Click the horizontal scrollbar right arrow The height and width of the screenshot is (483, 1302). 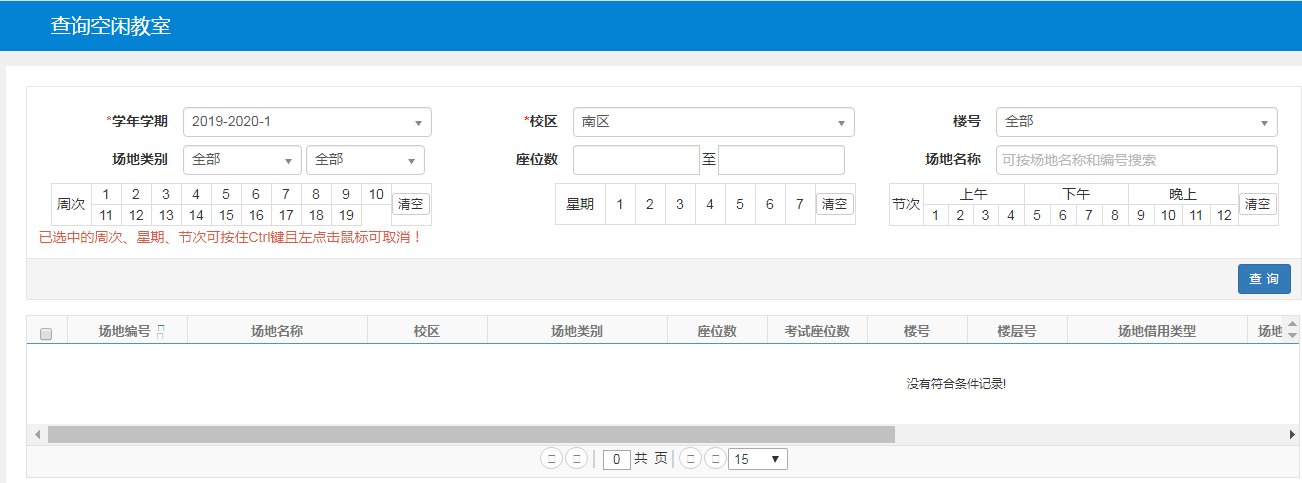point(1293,434)
